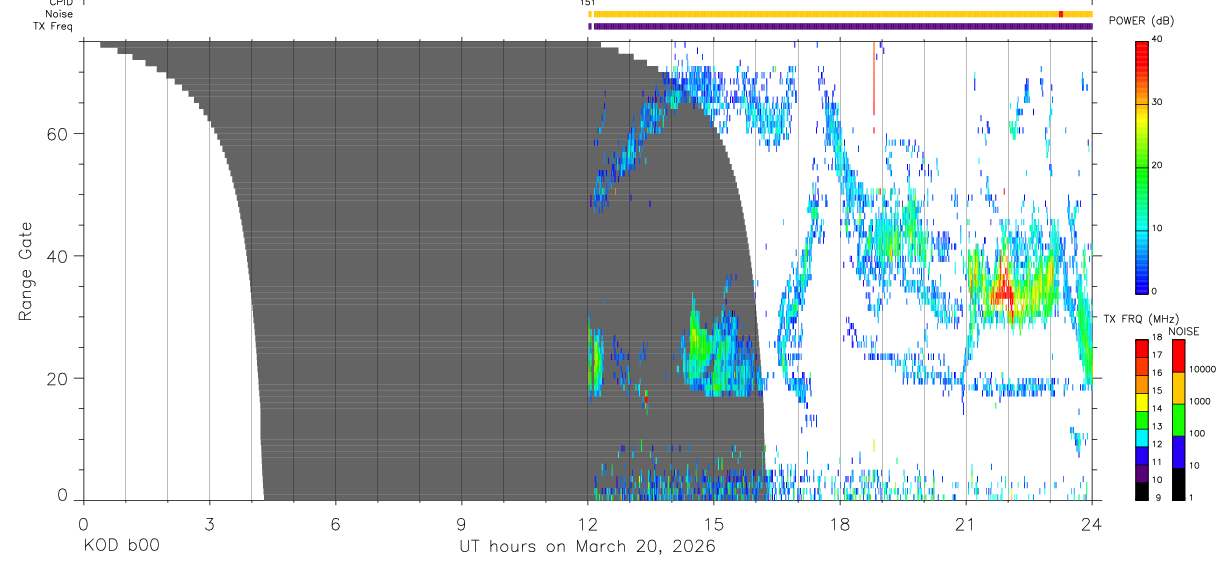Click x-axis tick label "18"
This screenshot has height=567, width=1228.
(x=840, y=524)
